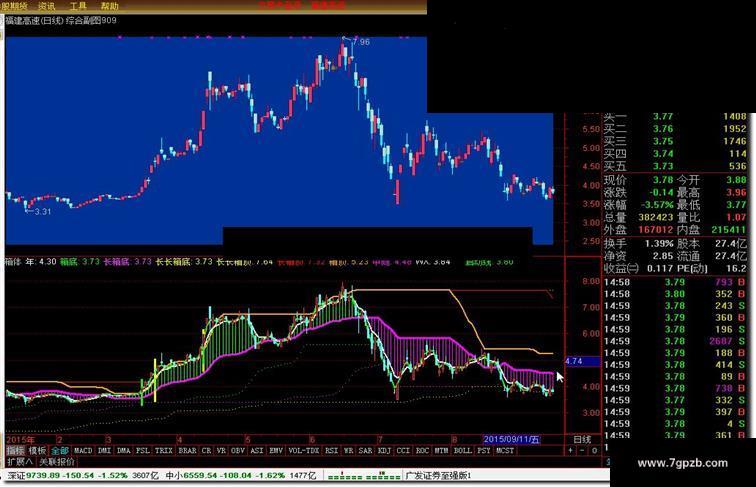Select the 买四 3.74 bid row

(675, 154)
